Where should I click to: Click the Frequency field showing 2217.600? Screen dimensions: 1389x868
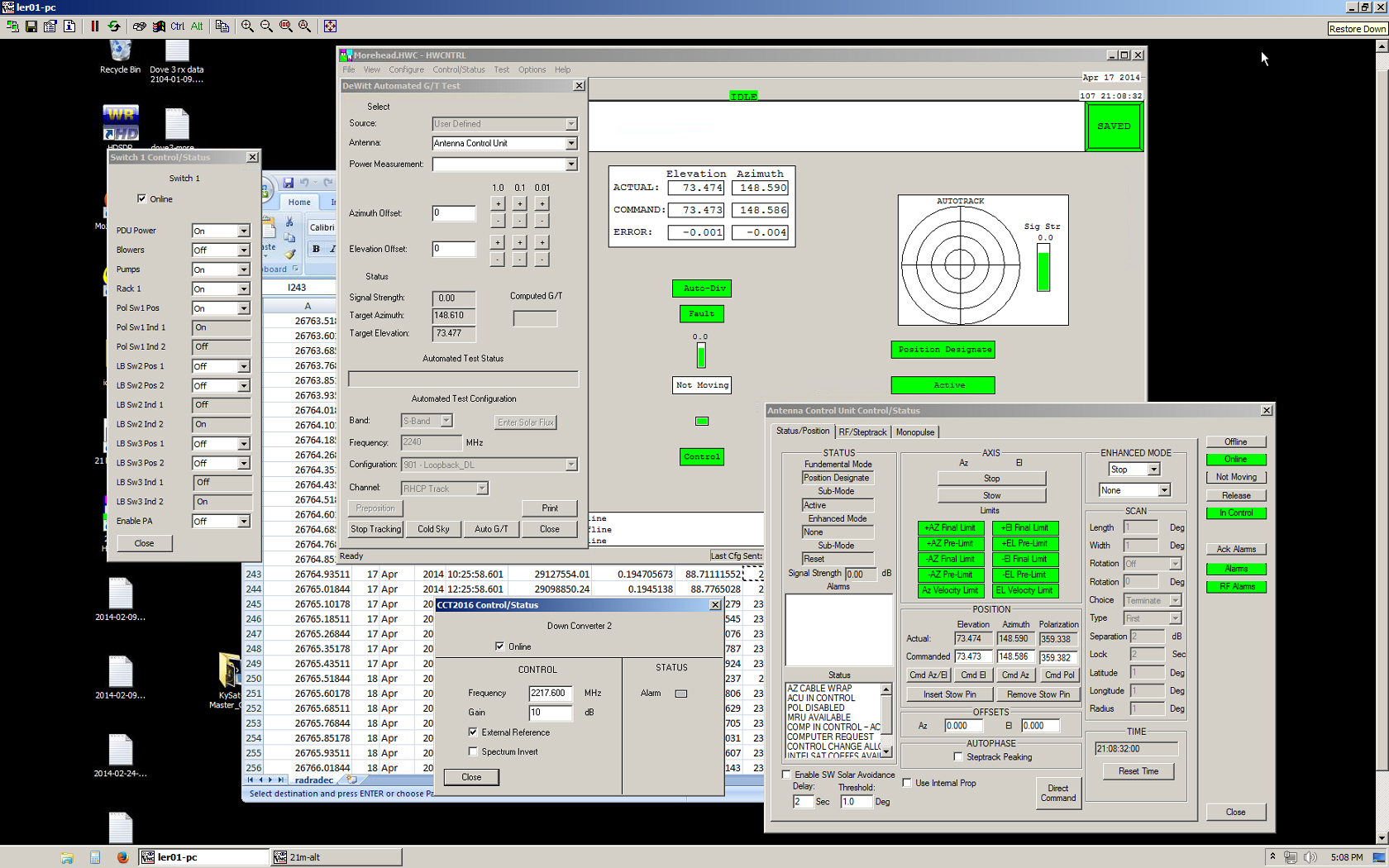coord(551,694)
